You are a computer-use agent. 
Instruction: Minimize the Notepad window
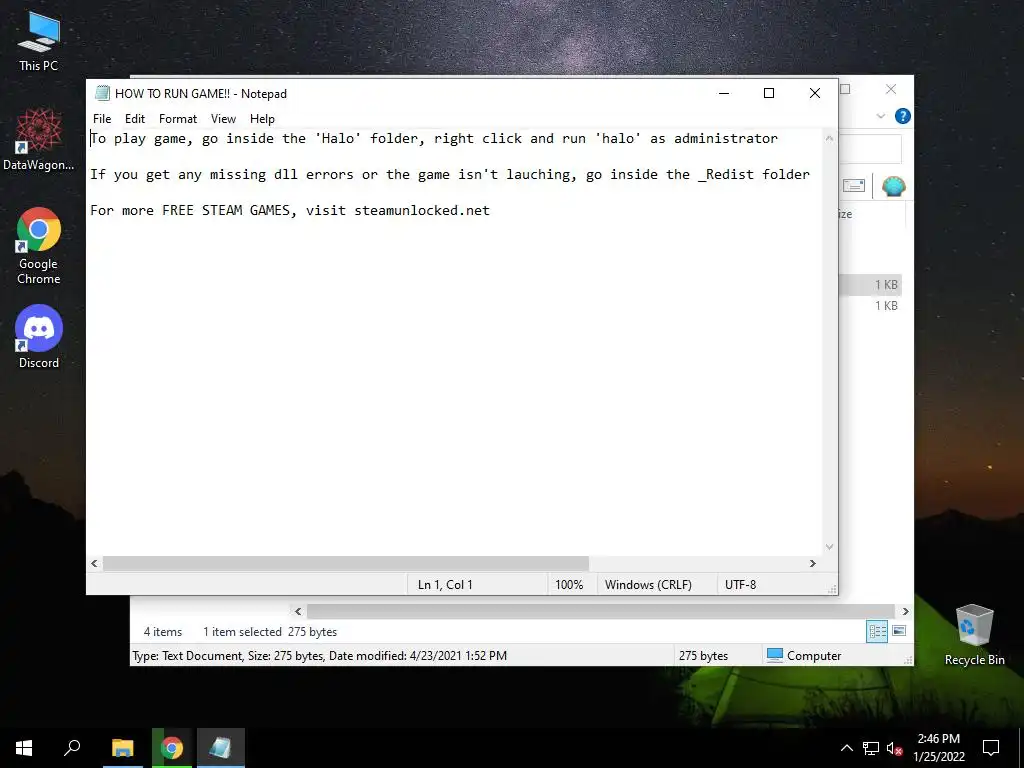coord(724,93)
